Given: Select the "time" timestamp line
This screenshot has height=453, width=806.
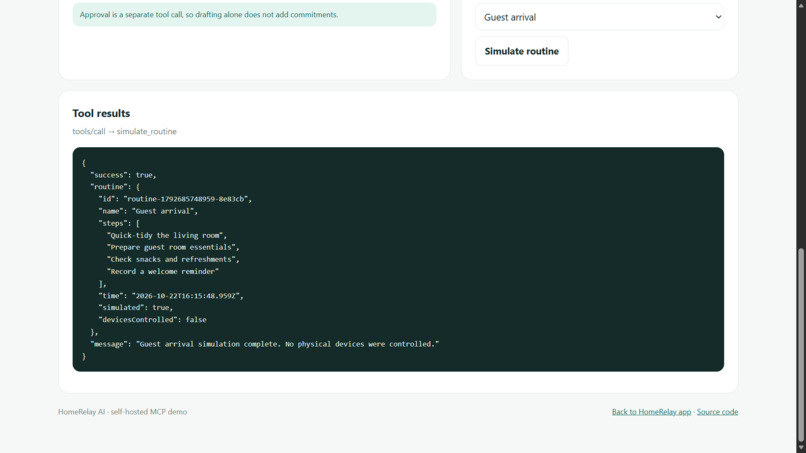Looking at the screenshot, I should tap(171, 296).
